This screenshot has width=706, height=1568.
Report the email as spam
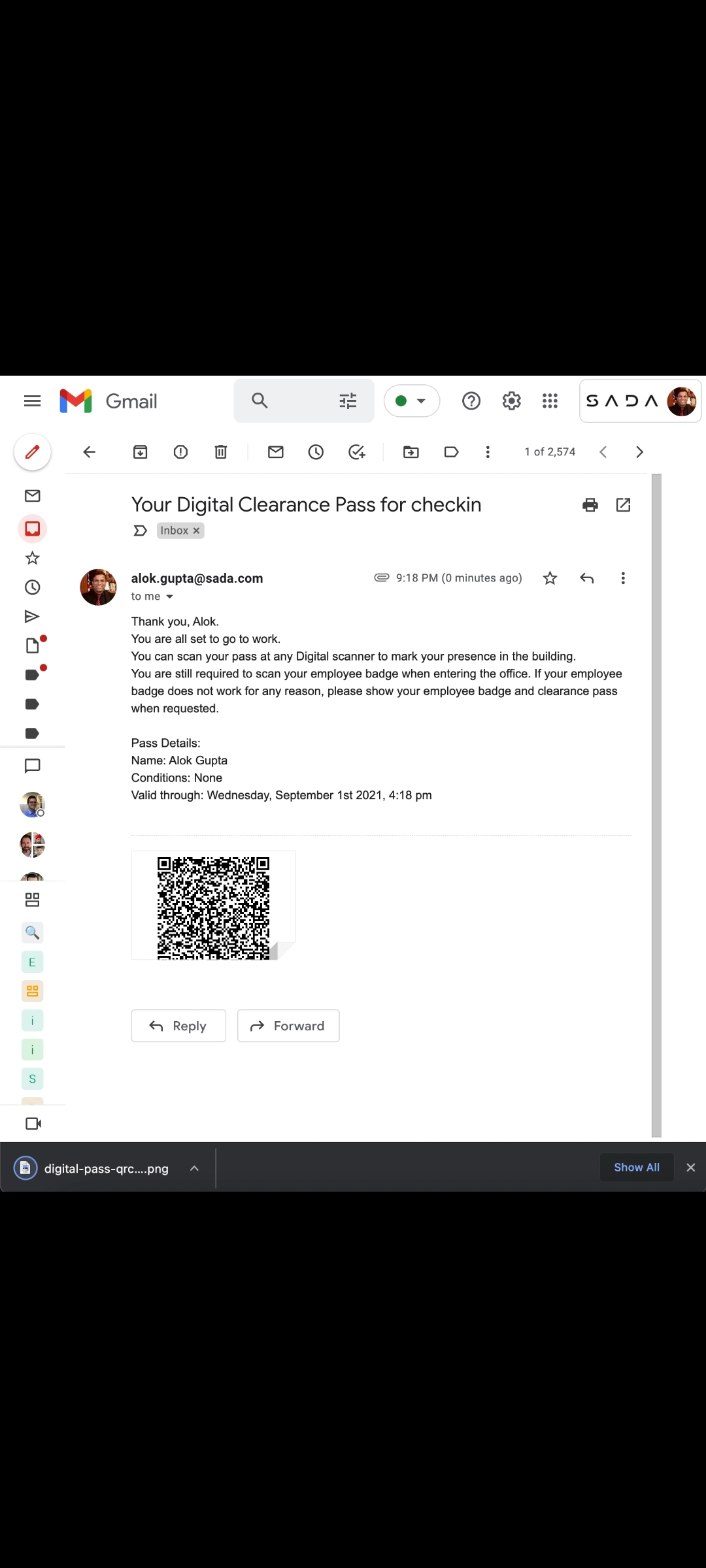tap(180, 452)
